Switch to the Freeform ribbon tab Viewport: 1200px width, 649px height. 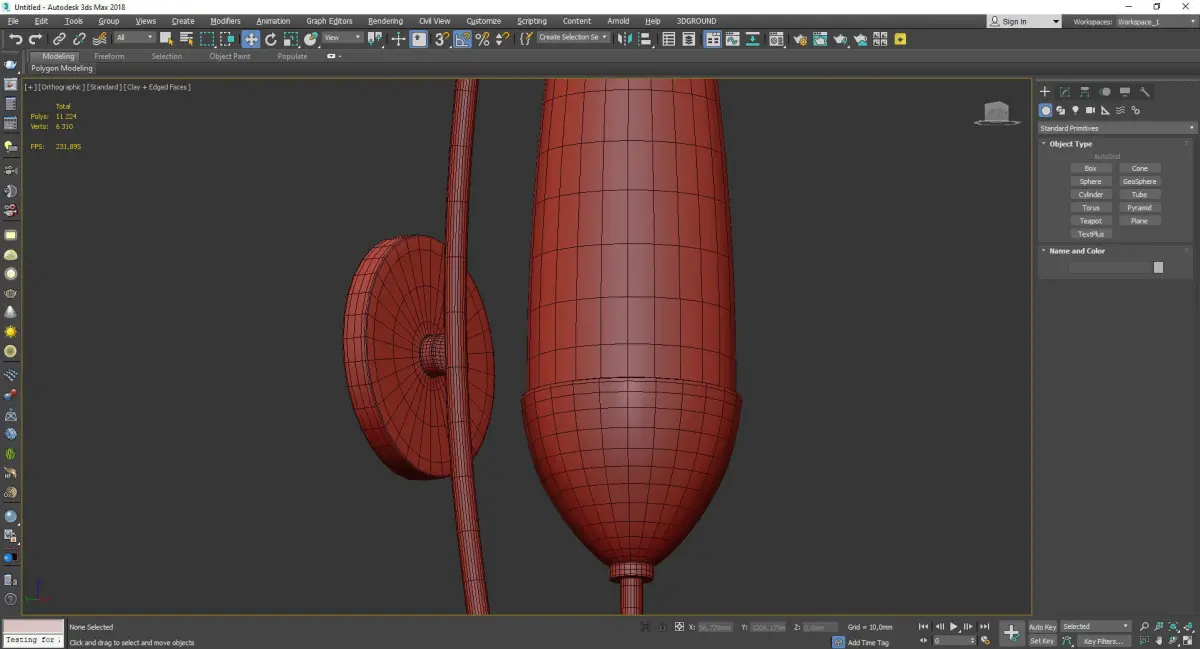coord(109,56)
